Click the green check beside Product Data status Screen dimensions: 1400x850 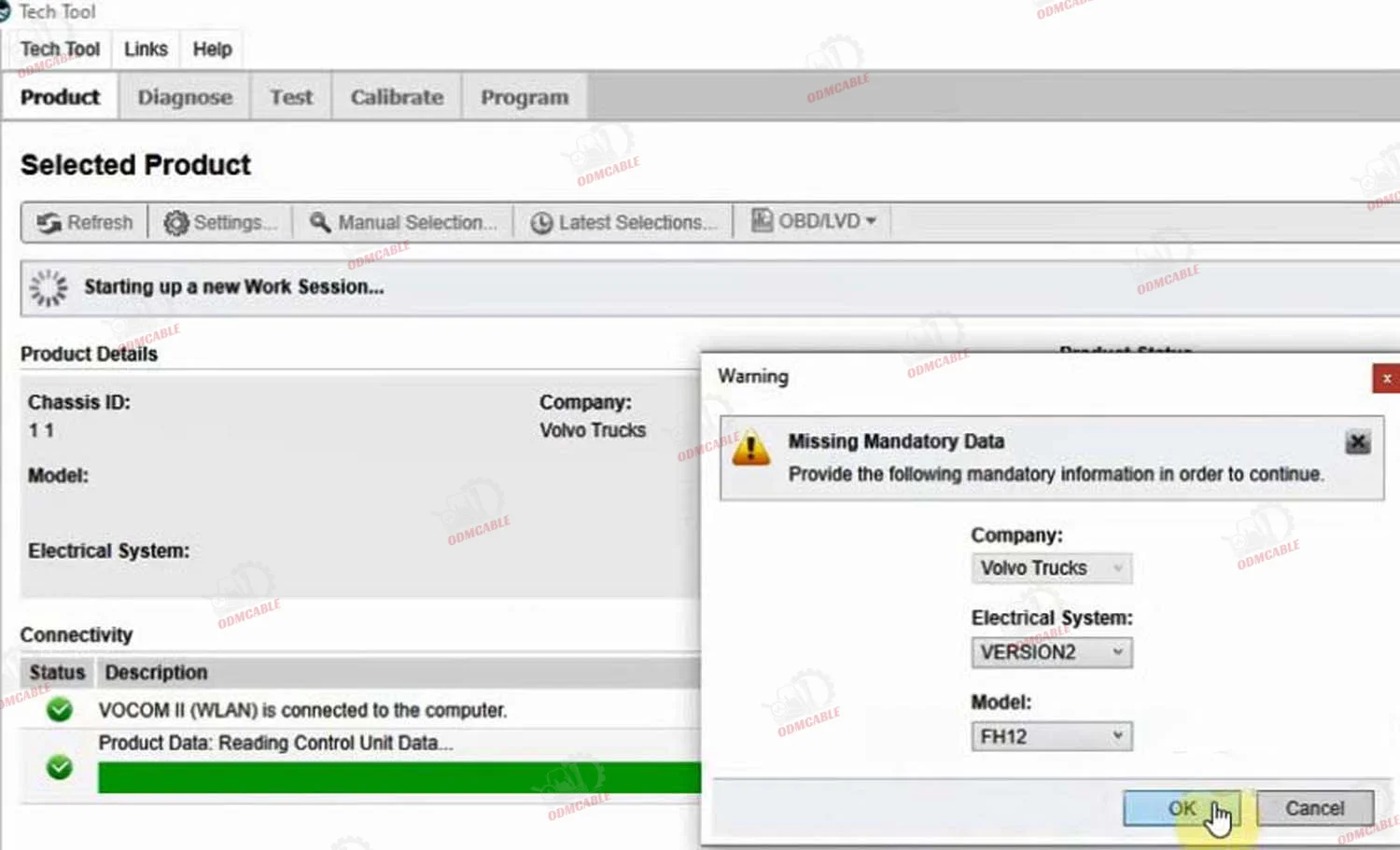(60, 767)
